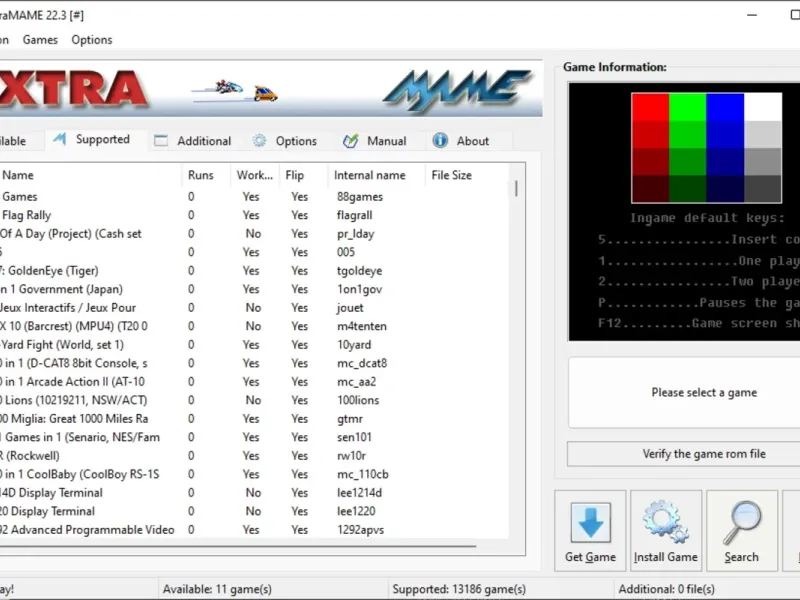Sort list by Flip column header
Viewport: 800px width, 600px height.
(304, 175)
